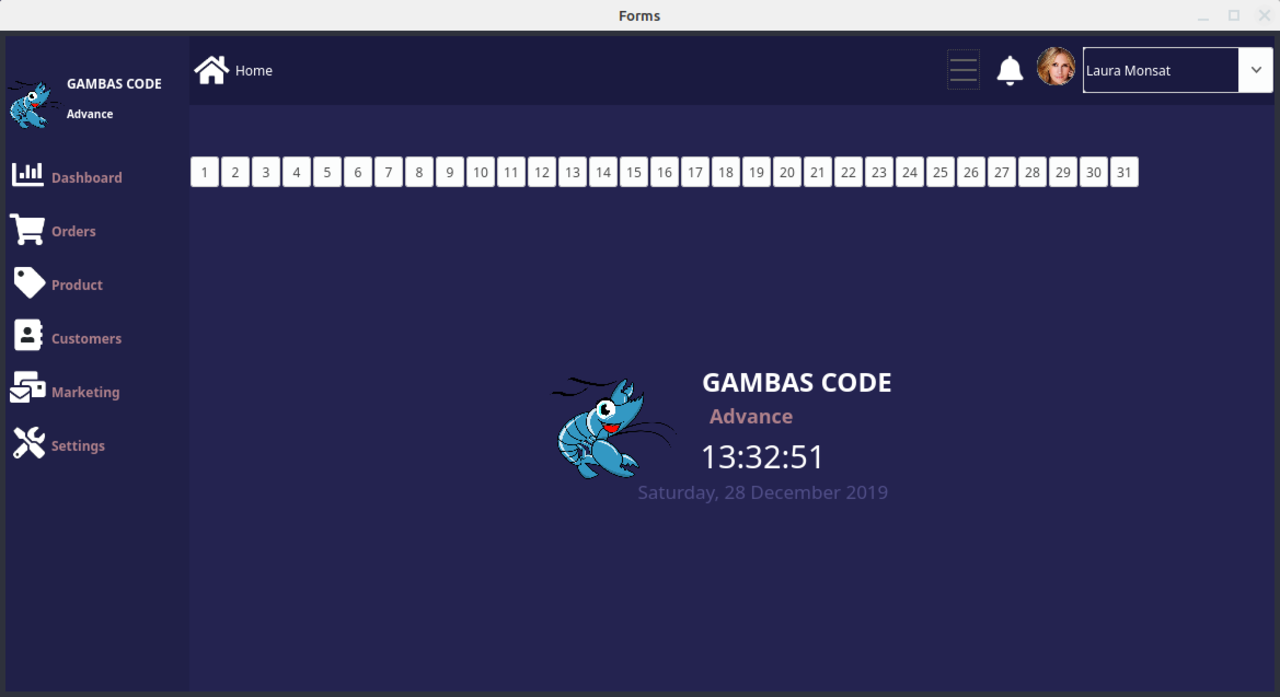1280x697 pixels.
Task: Select day button 11
Action: [511, 172]
